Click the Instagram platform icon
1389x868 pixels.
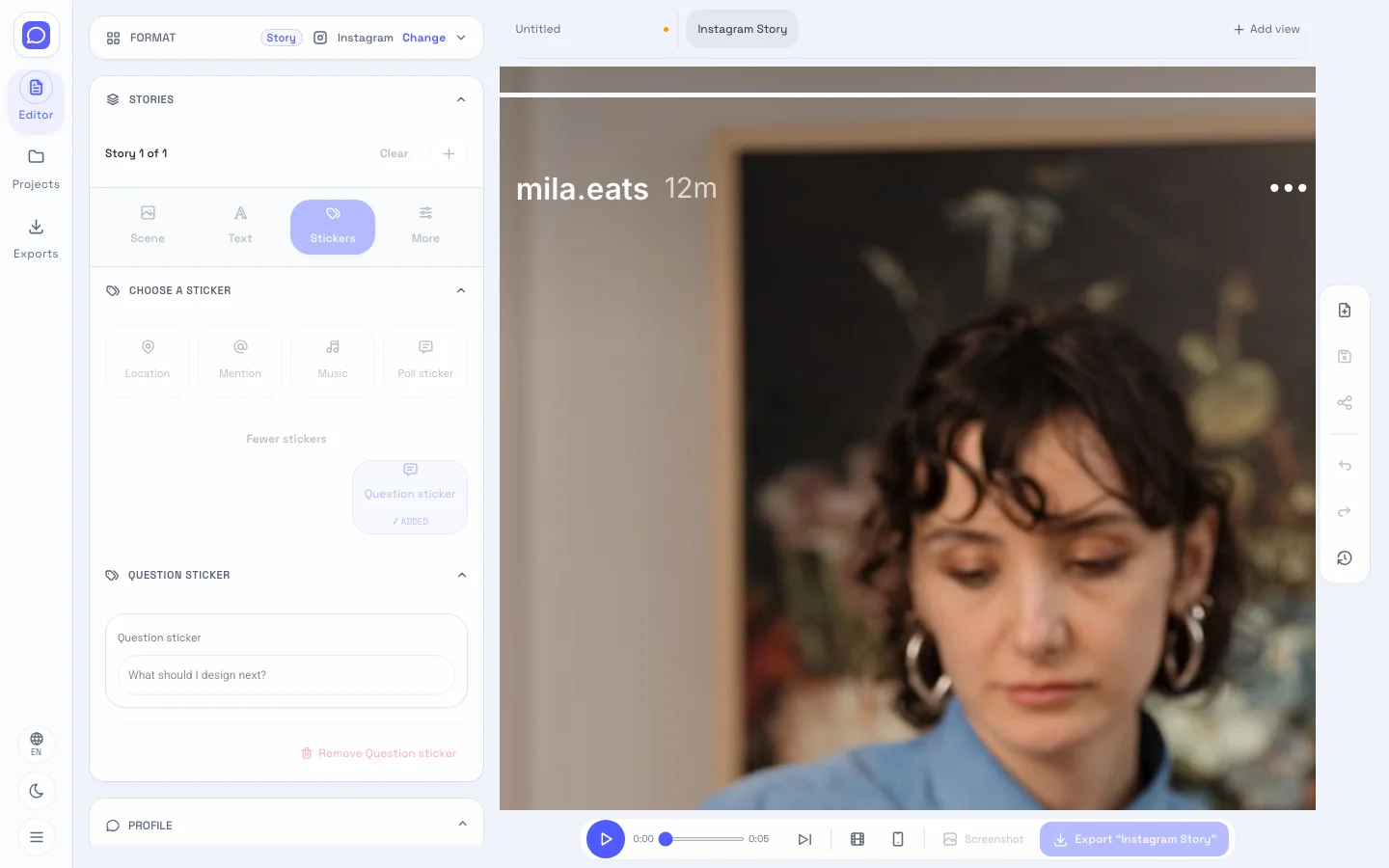click(x=320, y=38)
